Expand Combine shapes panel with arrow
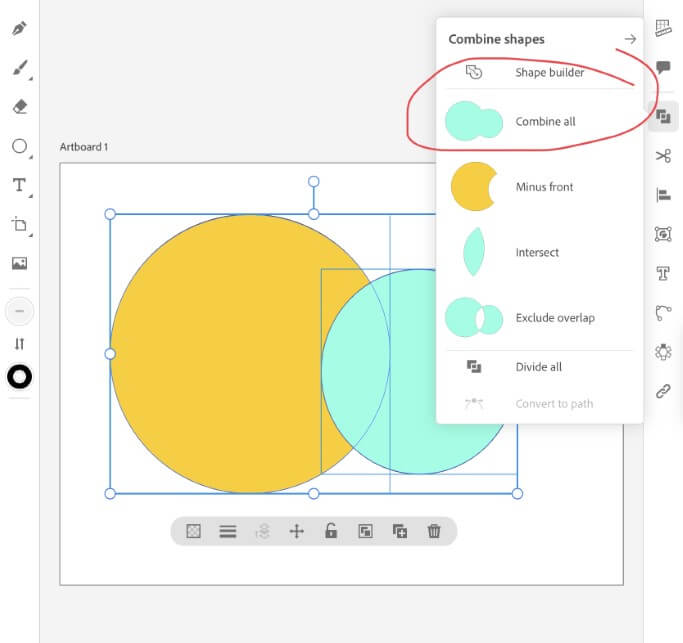The height and width of the screenshot is (643, 683). coord(630,39)
